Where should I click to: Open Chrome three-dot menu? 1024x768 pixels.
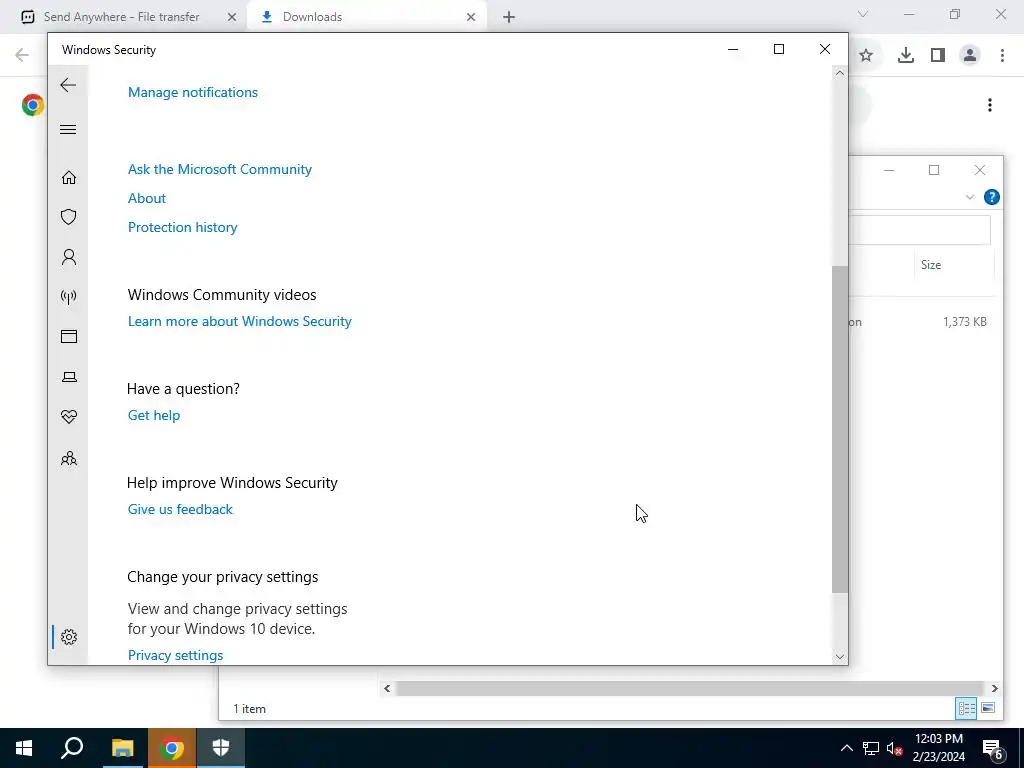pos(1002,55)
